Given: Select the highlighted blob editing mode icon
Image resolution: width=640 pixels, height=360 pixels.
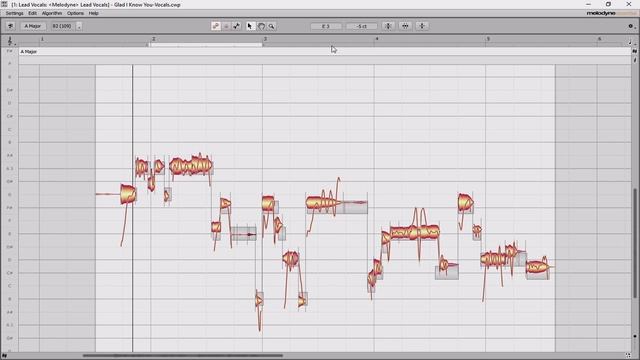Looking at the screenshot, I should 216,26.
